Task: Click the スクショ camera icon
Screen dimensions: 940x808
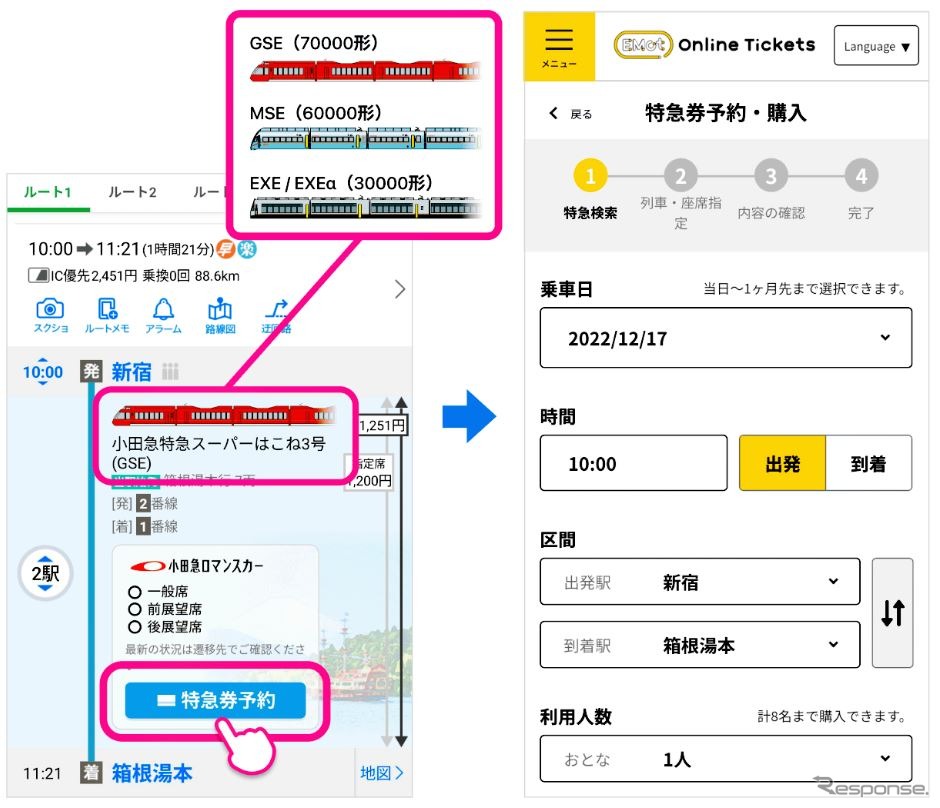Action: click(x=50, y=315)
